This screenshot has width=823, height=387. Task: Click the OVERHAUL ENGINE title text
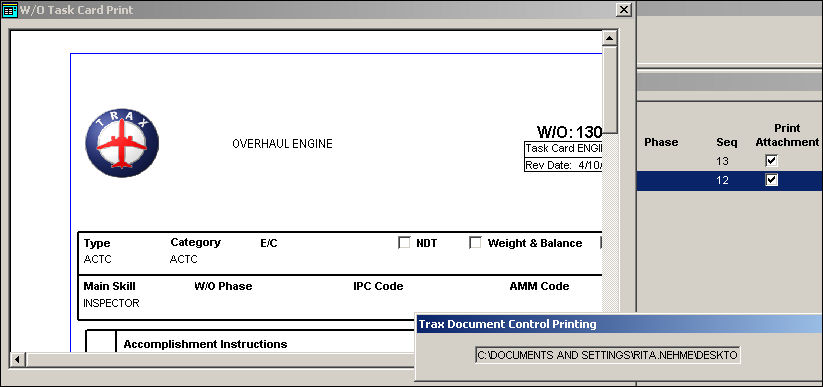(282, 144)
